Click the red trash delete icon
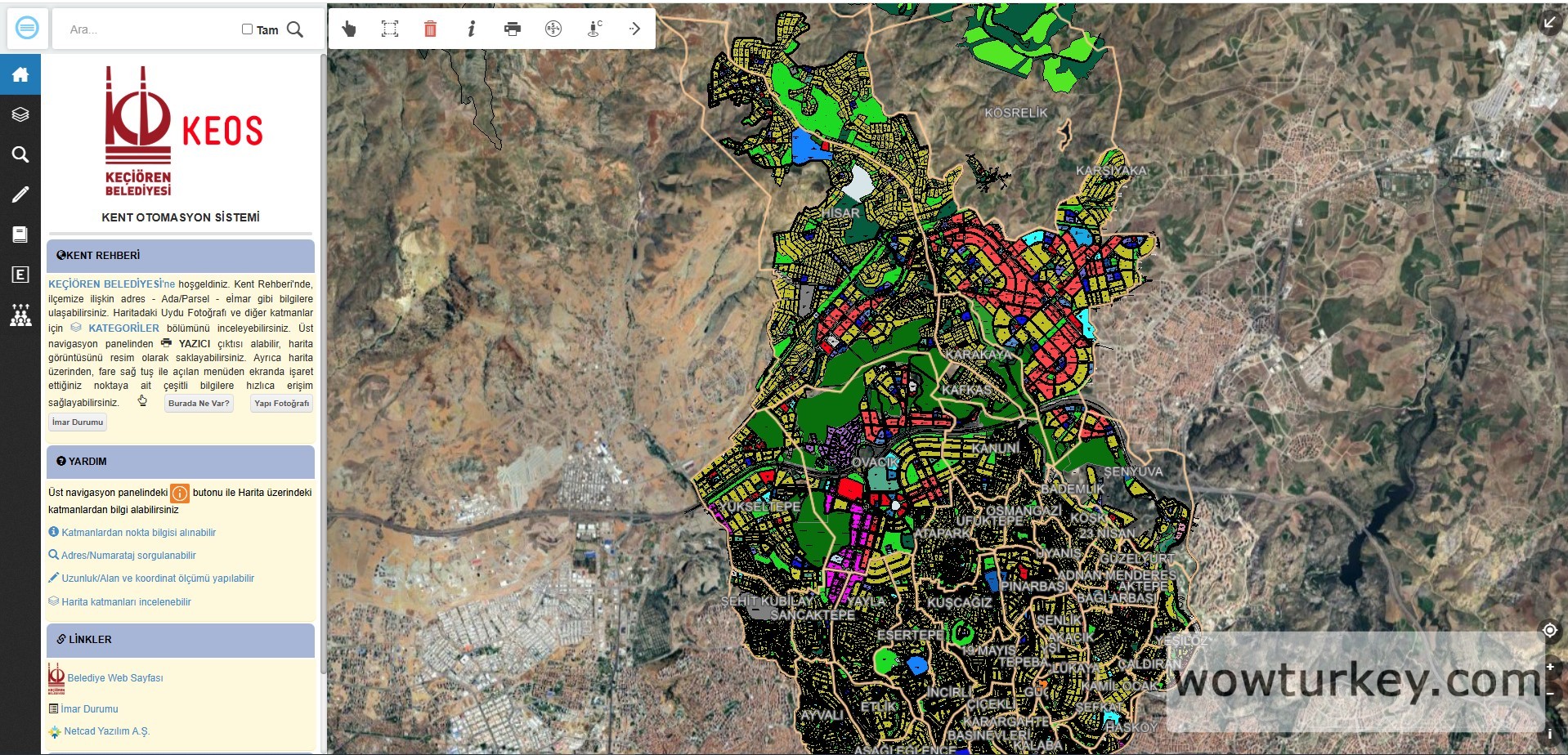1568x755 pixels. pos(430,29)
